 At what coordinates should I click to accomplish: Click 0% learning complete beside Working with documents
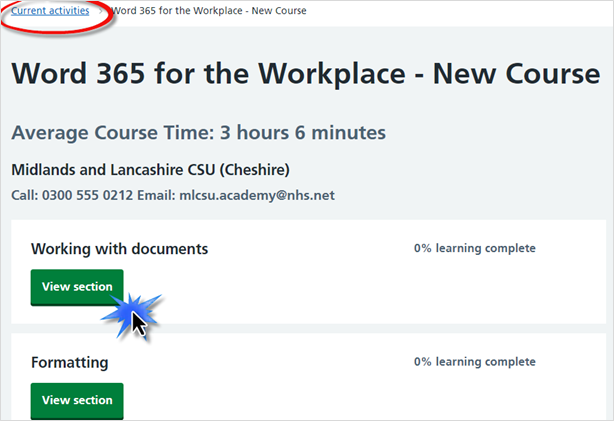(x=475, y=248)
